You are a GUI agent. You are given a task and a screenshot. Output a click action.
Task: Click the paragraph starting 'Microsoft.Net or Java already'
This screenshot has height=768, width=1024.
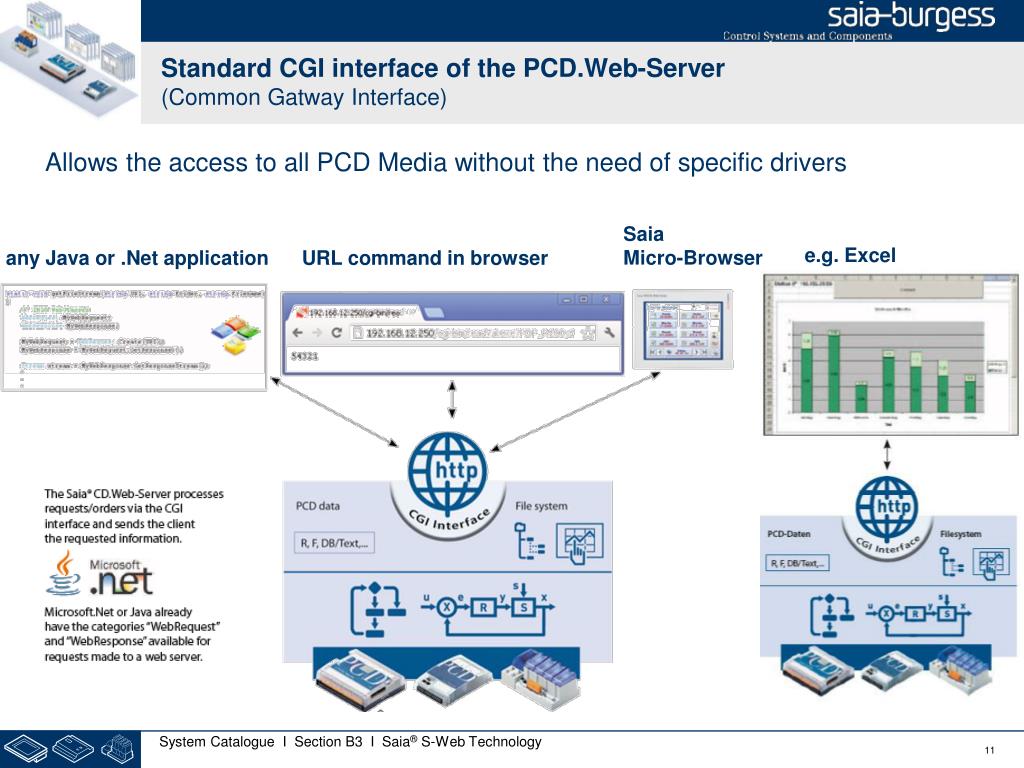[x=132, y=634]
